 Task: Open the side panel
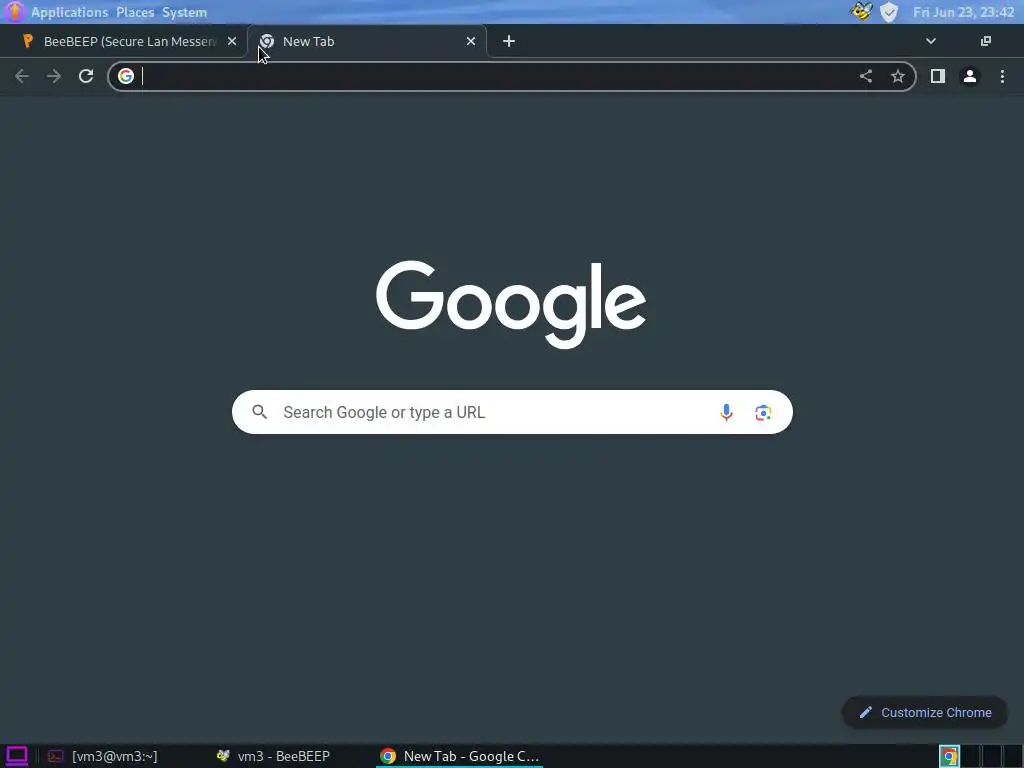pos(938,76)
